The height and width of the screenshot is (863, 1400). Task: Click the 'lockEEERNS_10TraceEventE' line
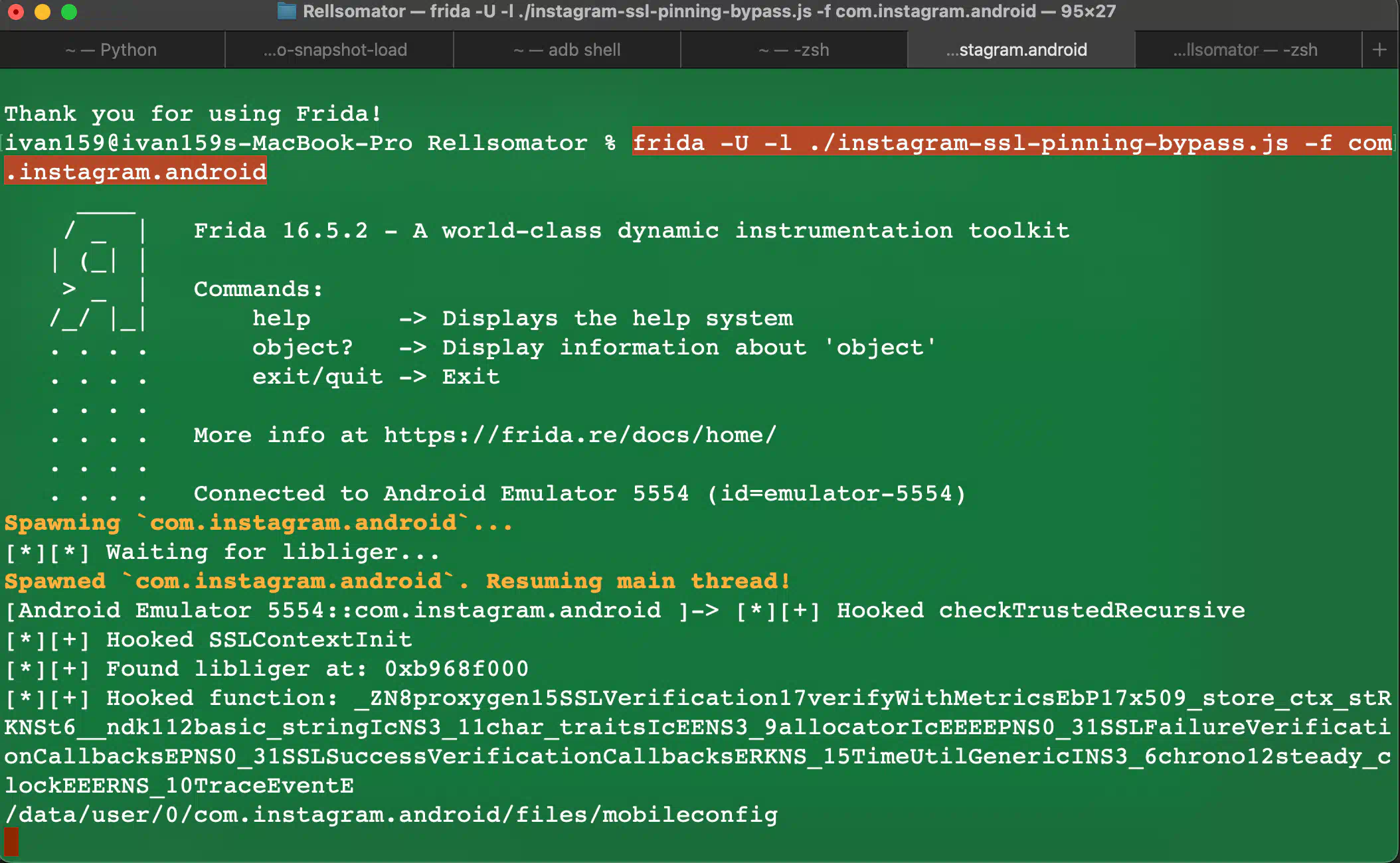point(179,785)
